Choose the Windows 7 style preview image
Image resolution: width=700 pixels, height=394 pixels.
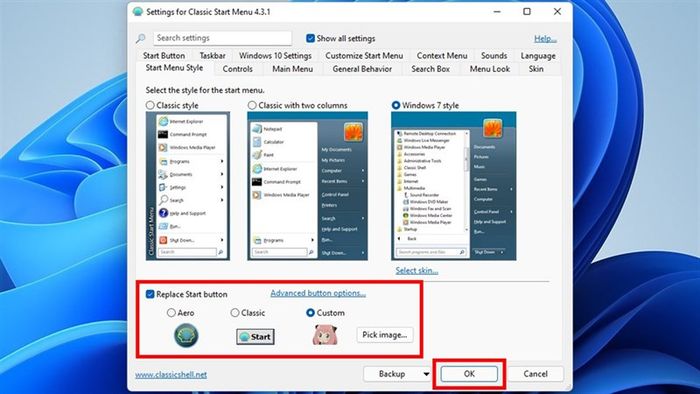[454, 186]
